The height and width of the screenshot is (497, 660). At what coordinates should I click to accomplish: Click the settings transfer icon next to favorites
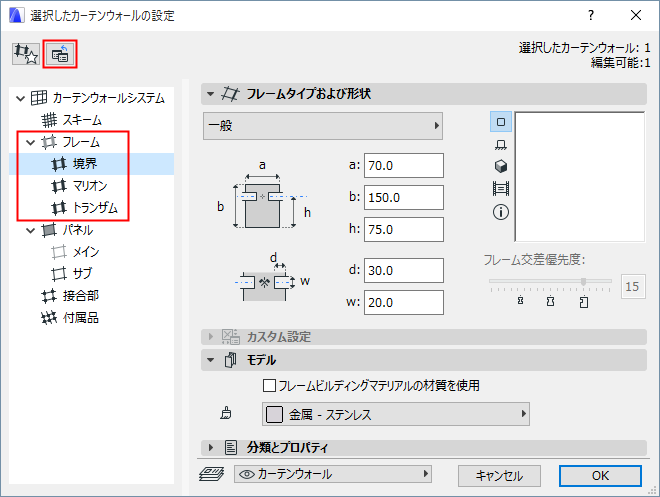60,54
